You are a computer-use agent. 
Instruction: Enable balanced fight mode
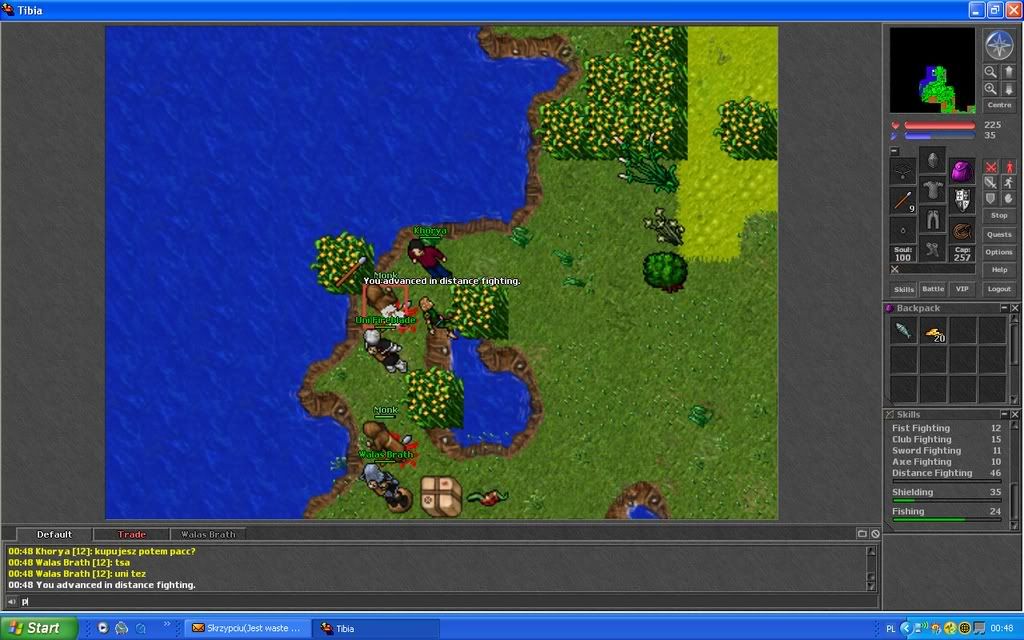(991, 183)
